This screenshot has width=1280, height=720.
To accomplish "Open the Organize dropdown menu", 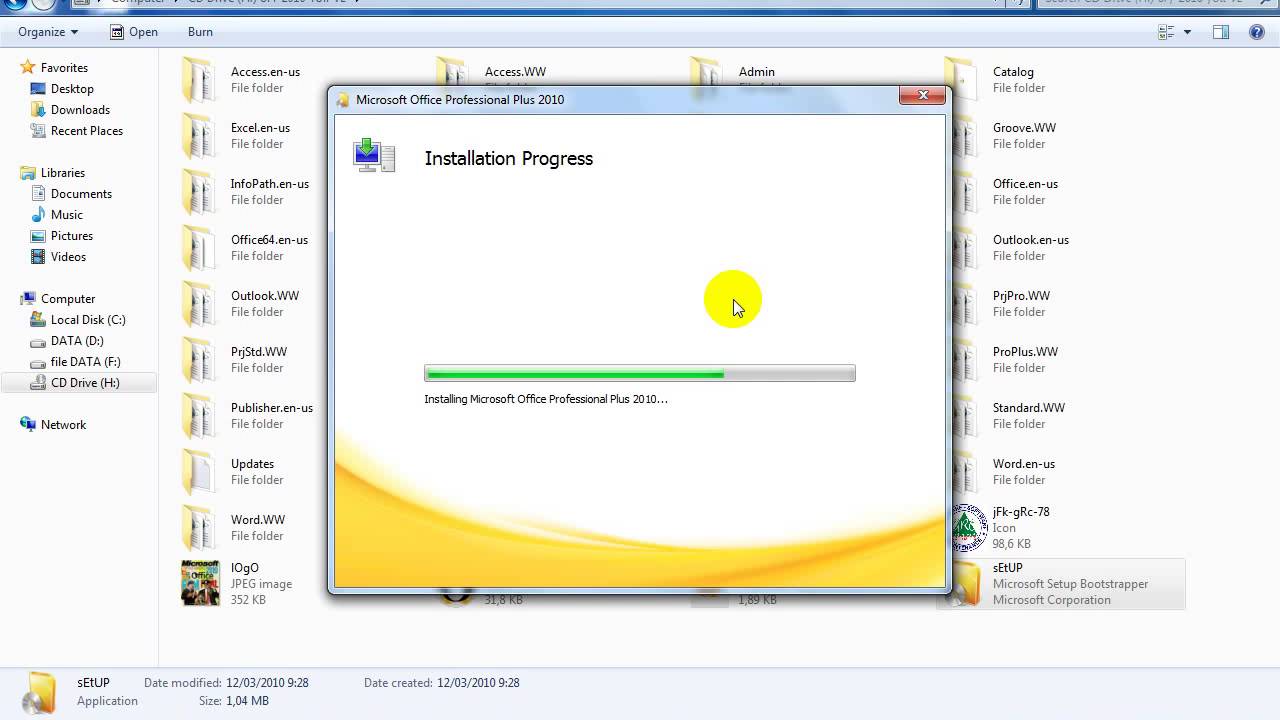I will [x=48, y=32].
